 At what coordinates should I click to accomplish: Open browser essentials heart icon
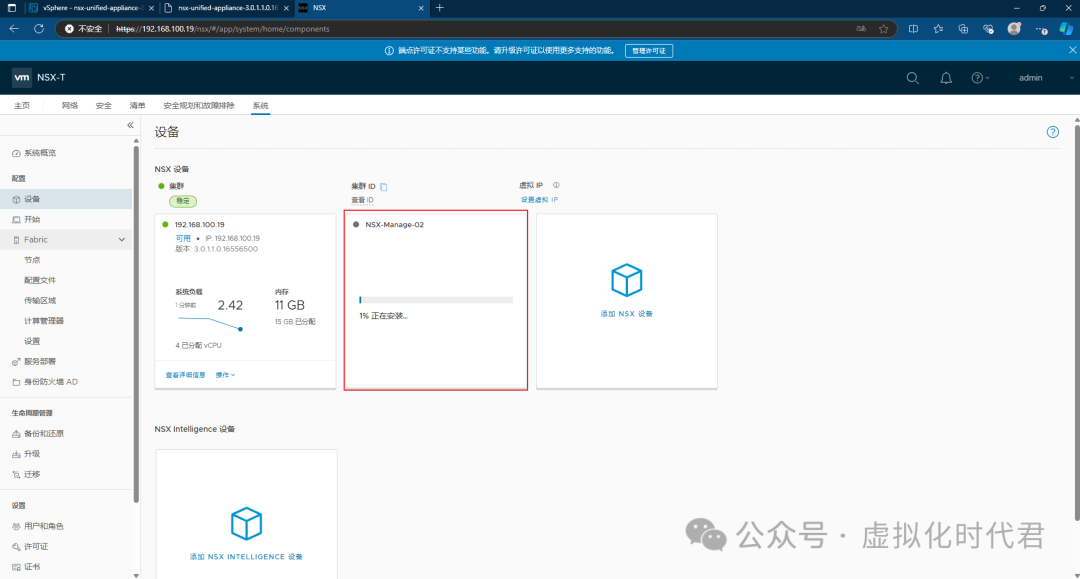[988, 29]
